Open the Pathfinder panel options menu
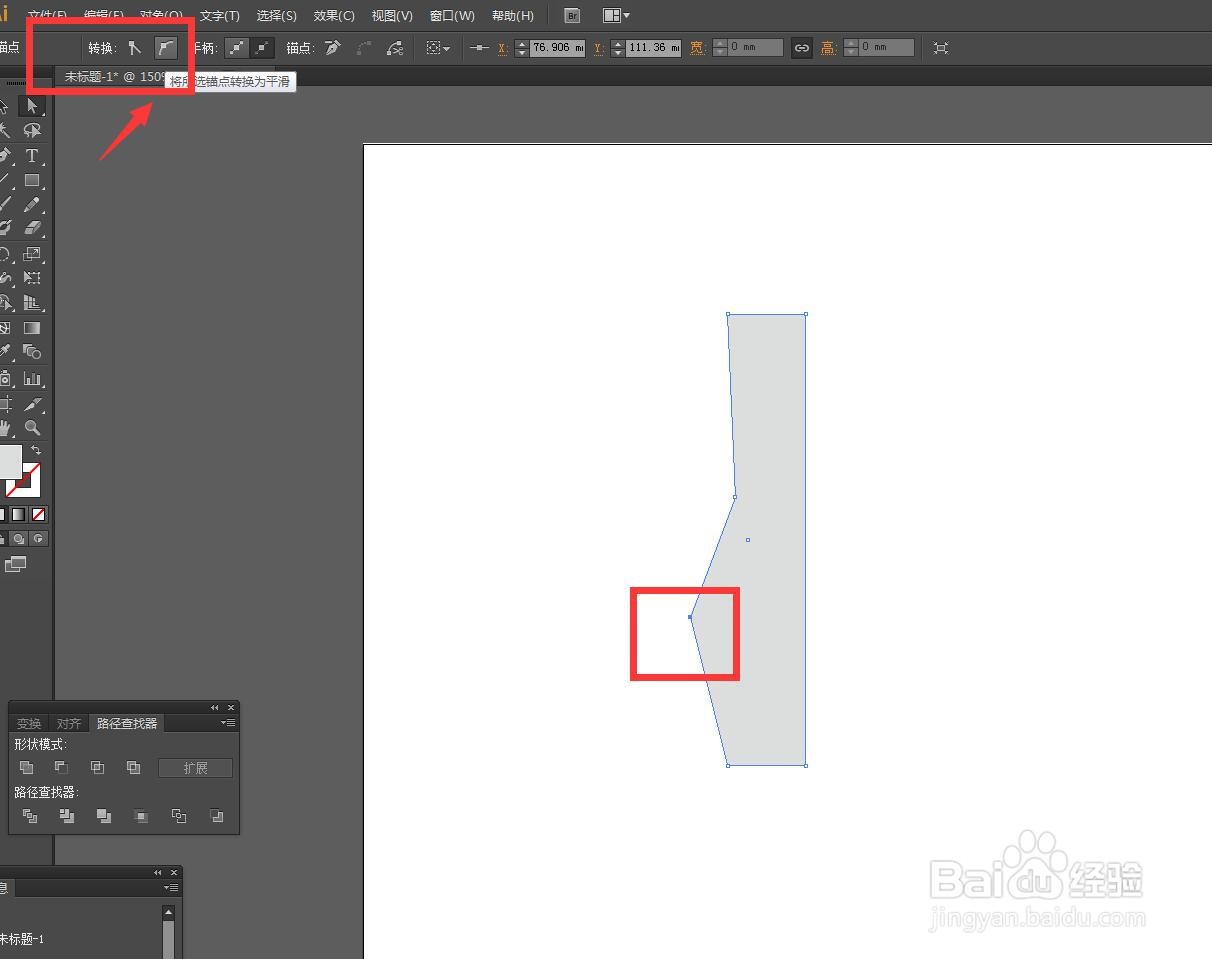This screenshot has height=959, width=1212. [228, 723]
